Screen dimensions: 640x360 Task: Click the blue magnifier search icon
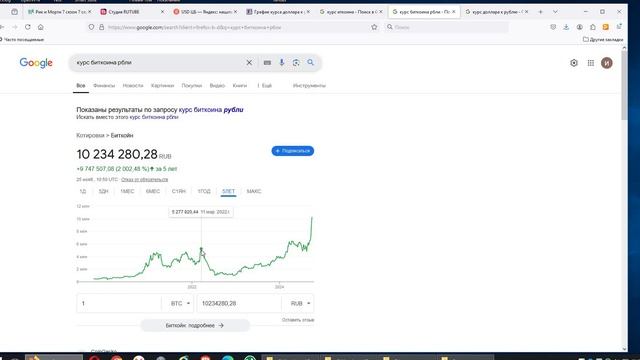click(x=311, y=62)
